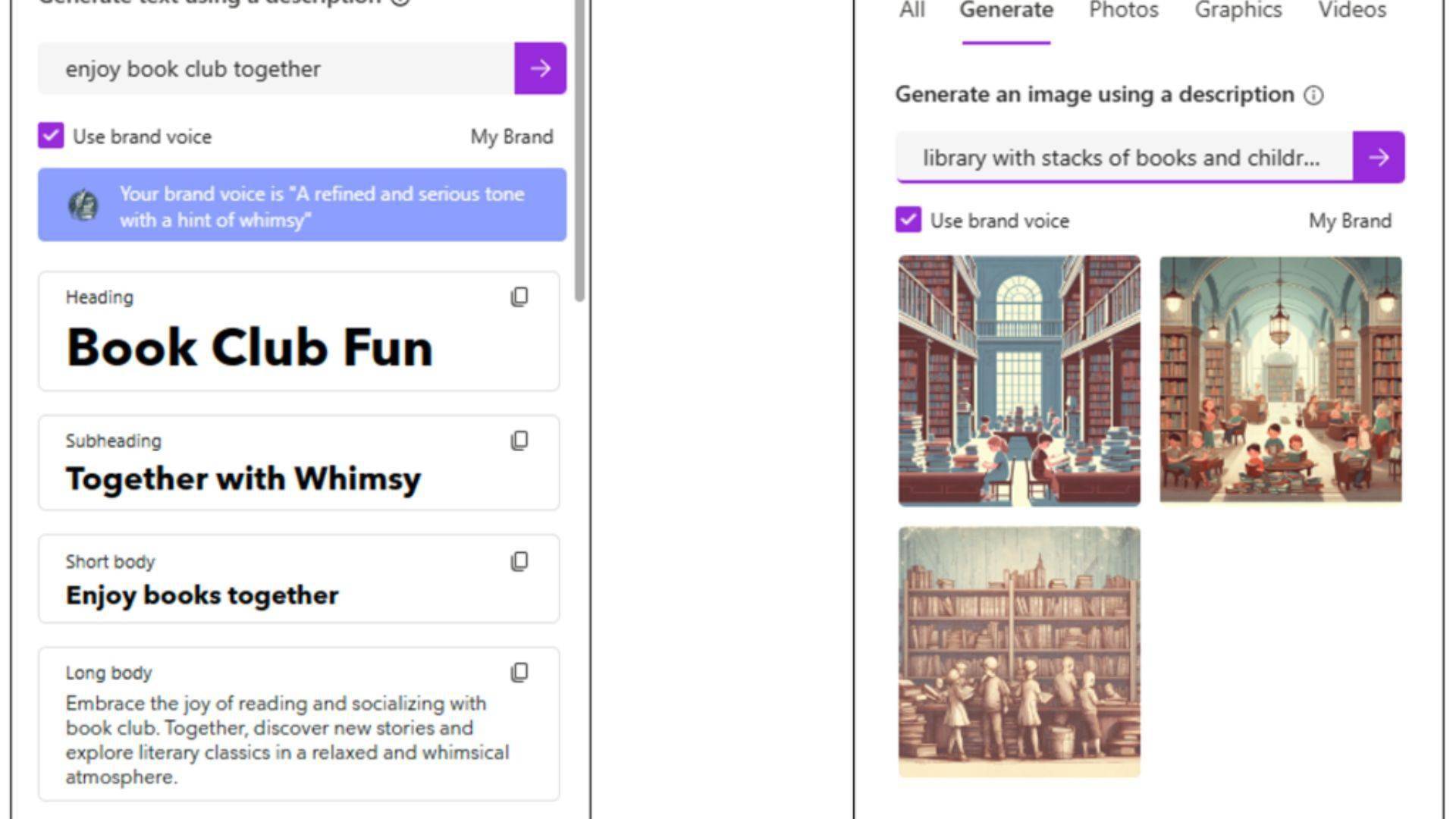This screenshot has width=1456, height=819.
Task: Open info icon beside image description heading
Action: pyautogui.click(x=1313, y=95)
